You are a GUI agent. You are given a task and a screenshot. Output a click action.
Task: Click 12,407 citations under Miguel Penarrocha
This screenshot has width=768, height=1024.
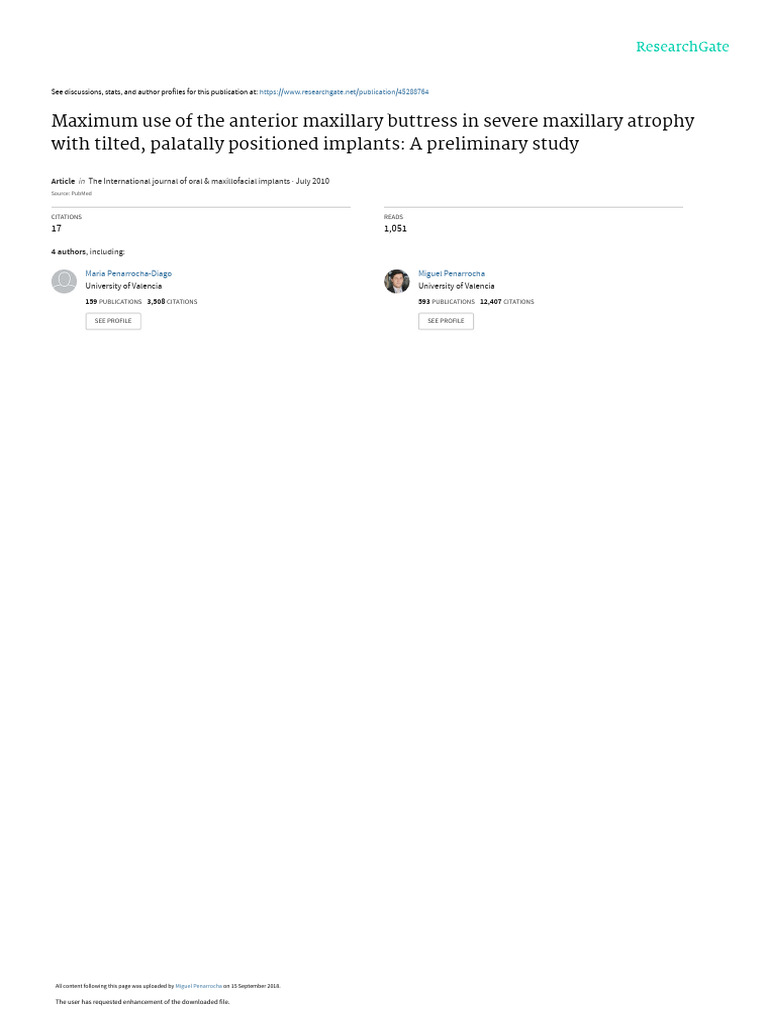tap(507, 302)
